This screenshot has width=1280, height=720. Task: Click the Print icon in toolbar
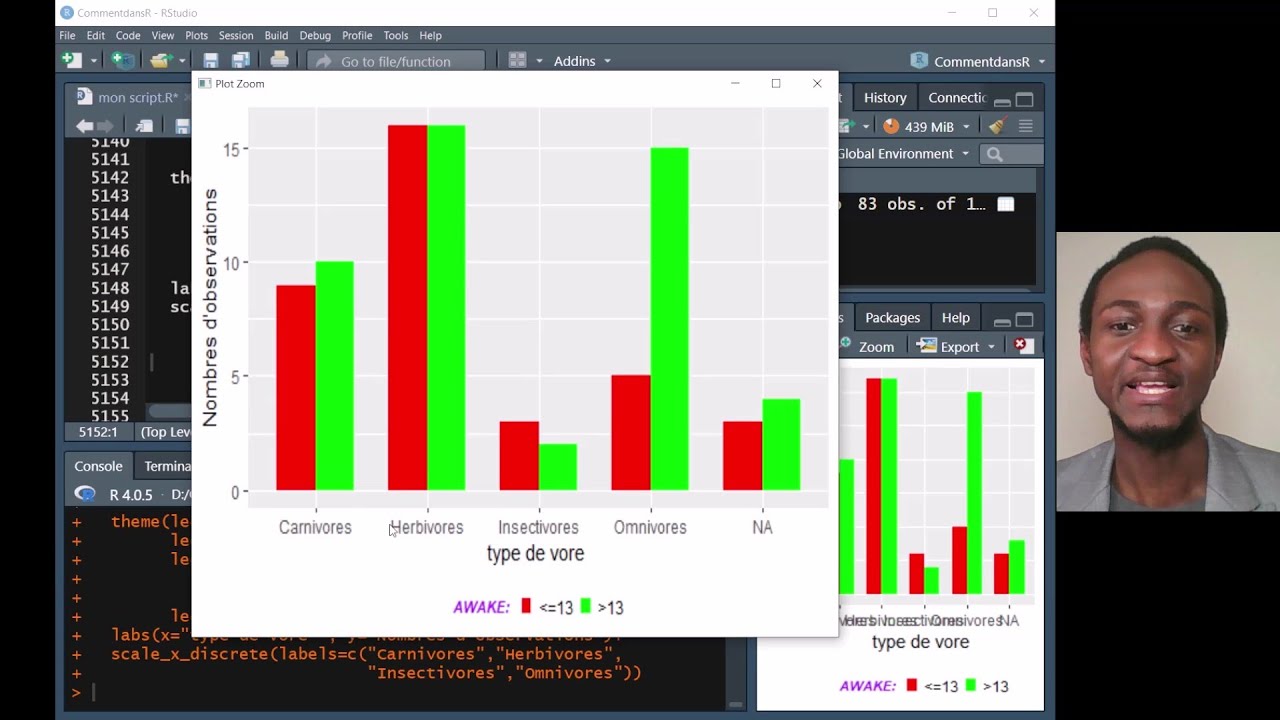coord(279,60)
